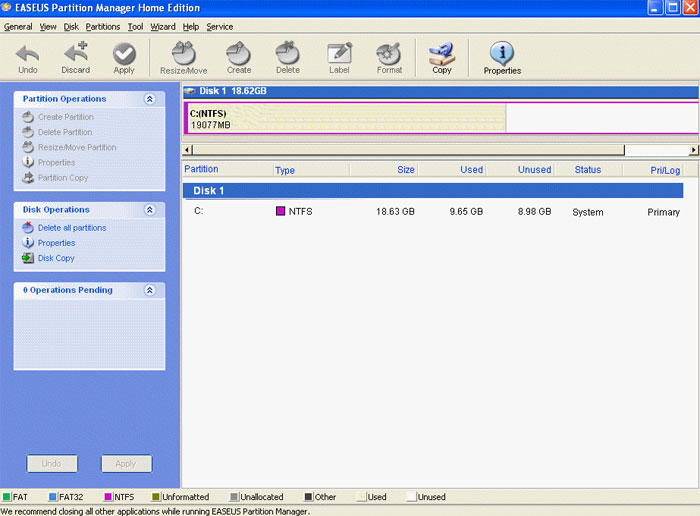Image resolution: width=700 pixels, height=516 pixels.
Task: Click the disk map scroll right arrow
Action: (693, 150)
